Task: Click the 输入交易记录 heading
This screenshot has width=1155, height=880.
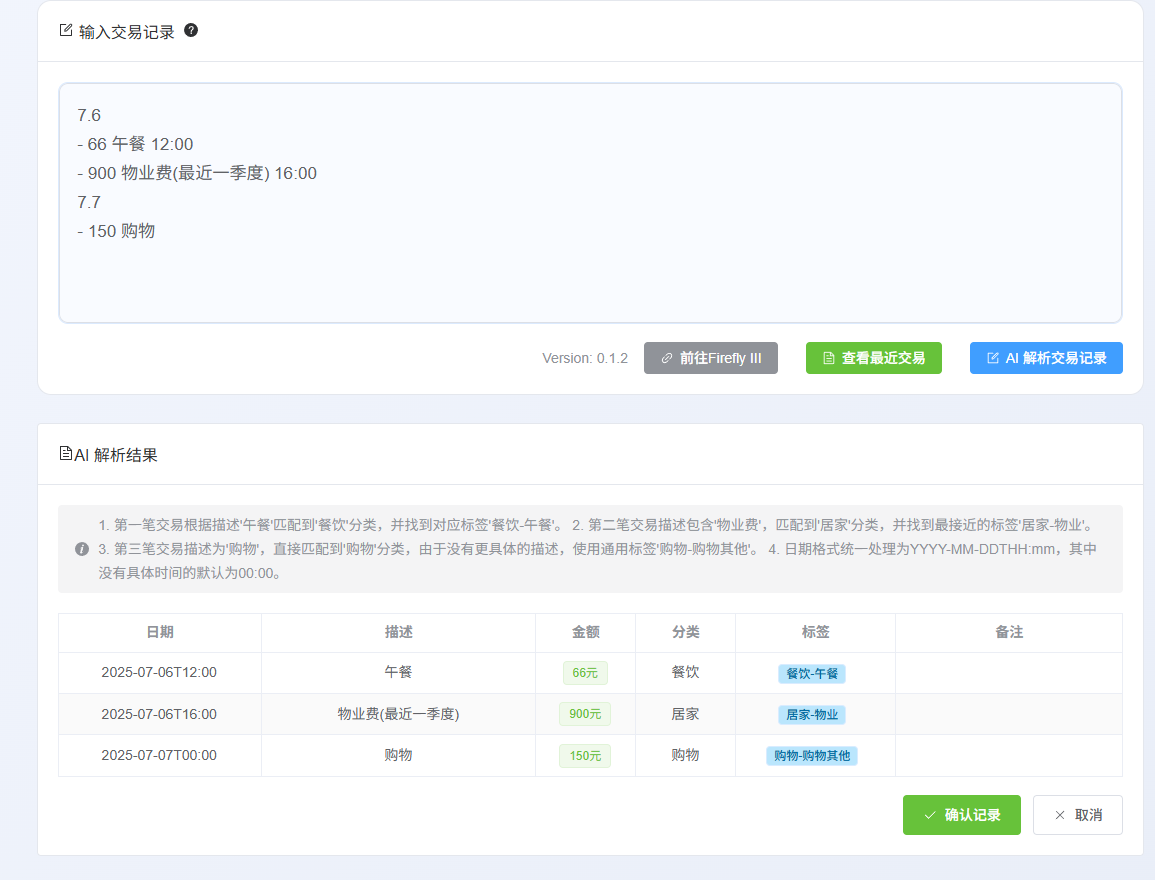Action: 127,32
